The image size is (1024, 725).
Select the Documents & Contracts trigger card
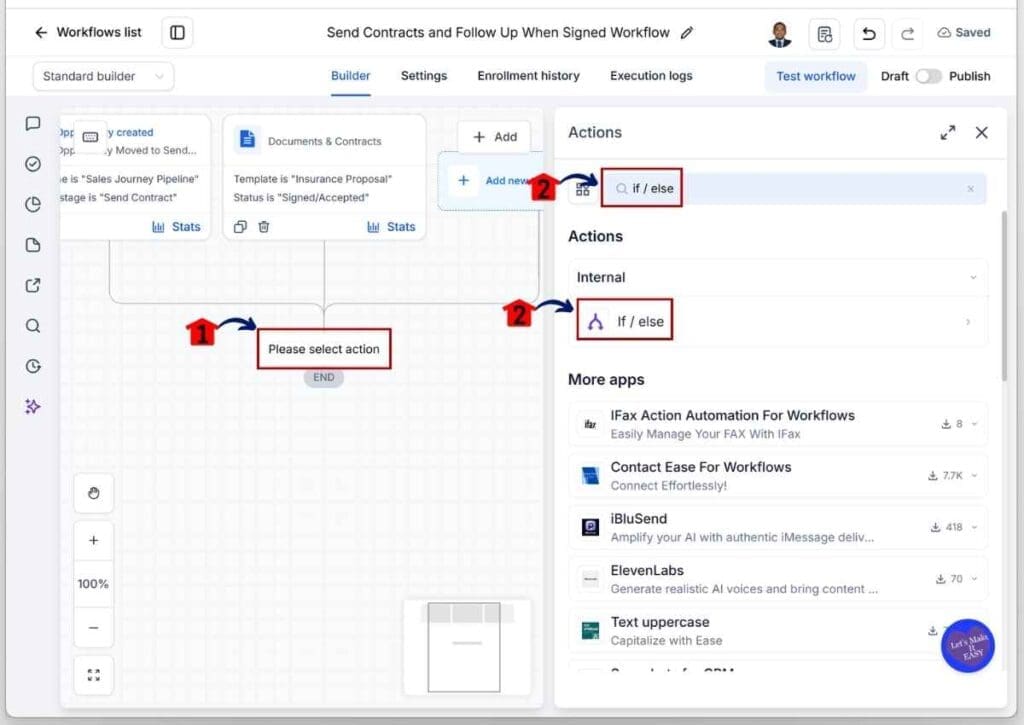(x=325, y=178)
